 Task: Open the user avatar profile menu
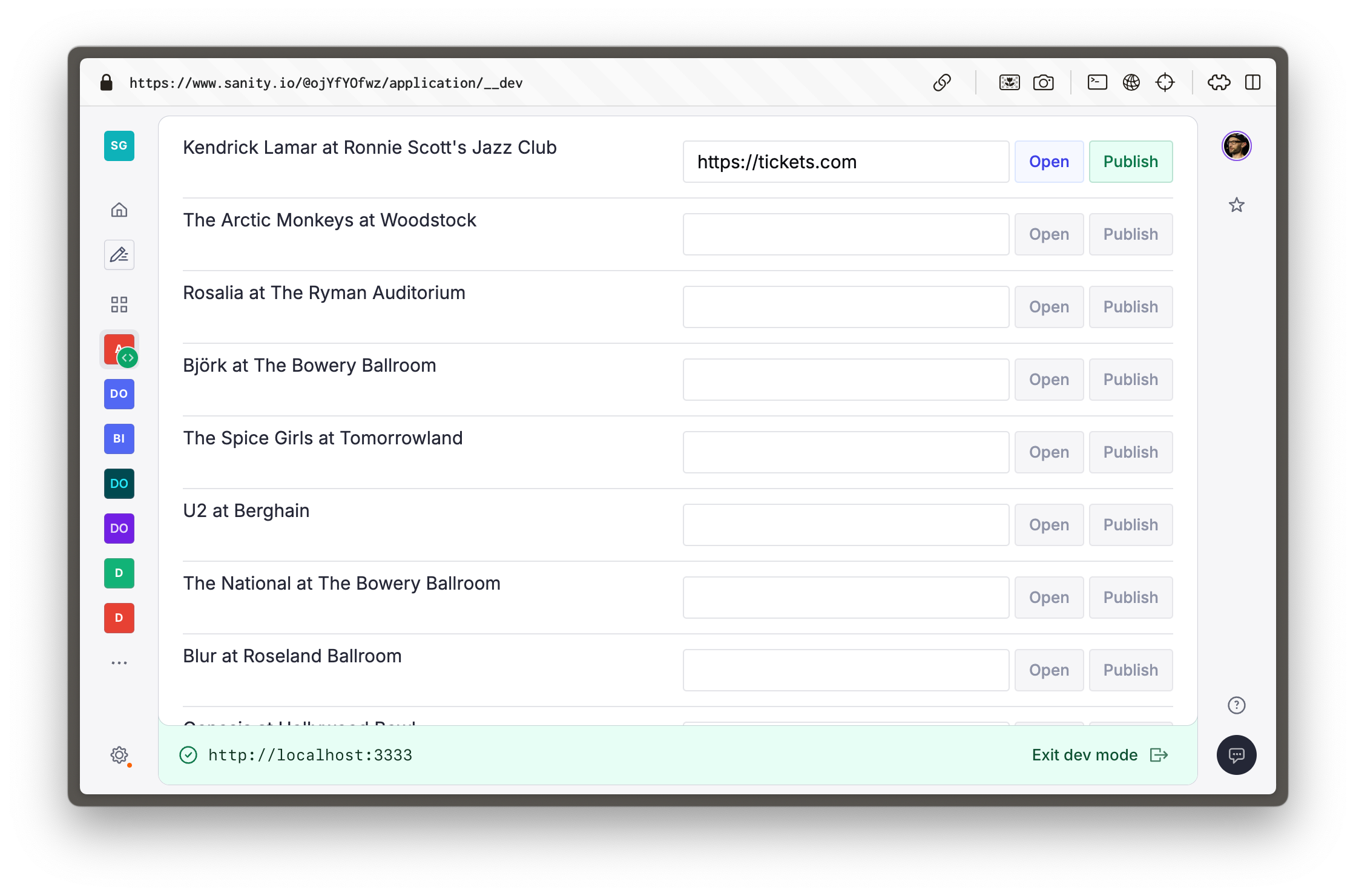pos(1236,146)
